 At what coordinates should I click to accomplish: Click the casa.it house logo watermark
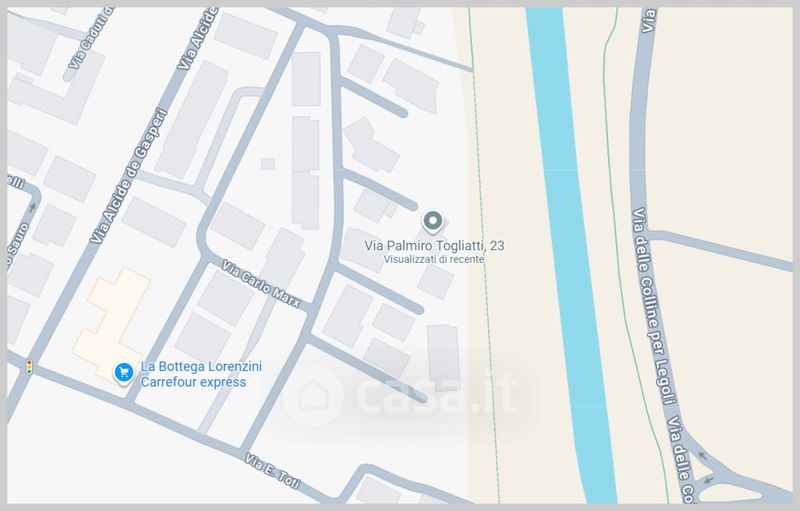click(312, 396)
